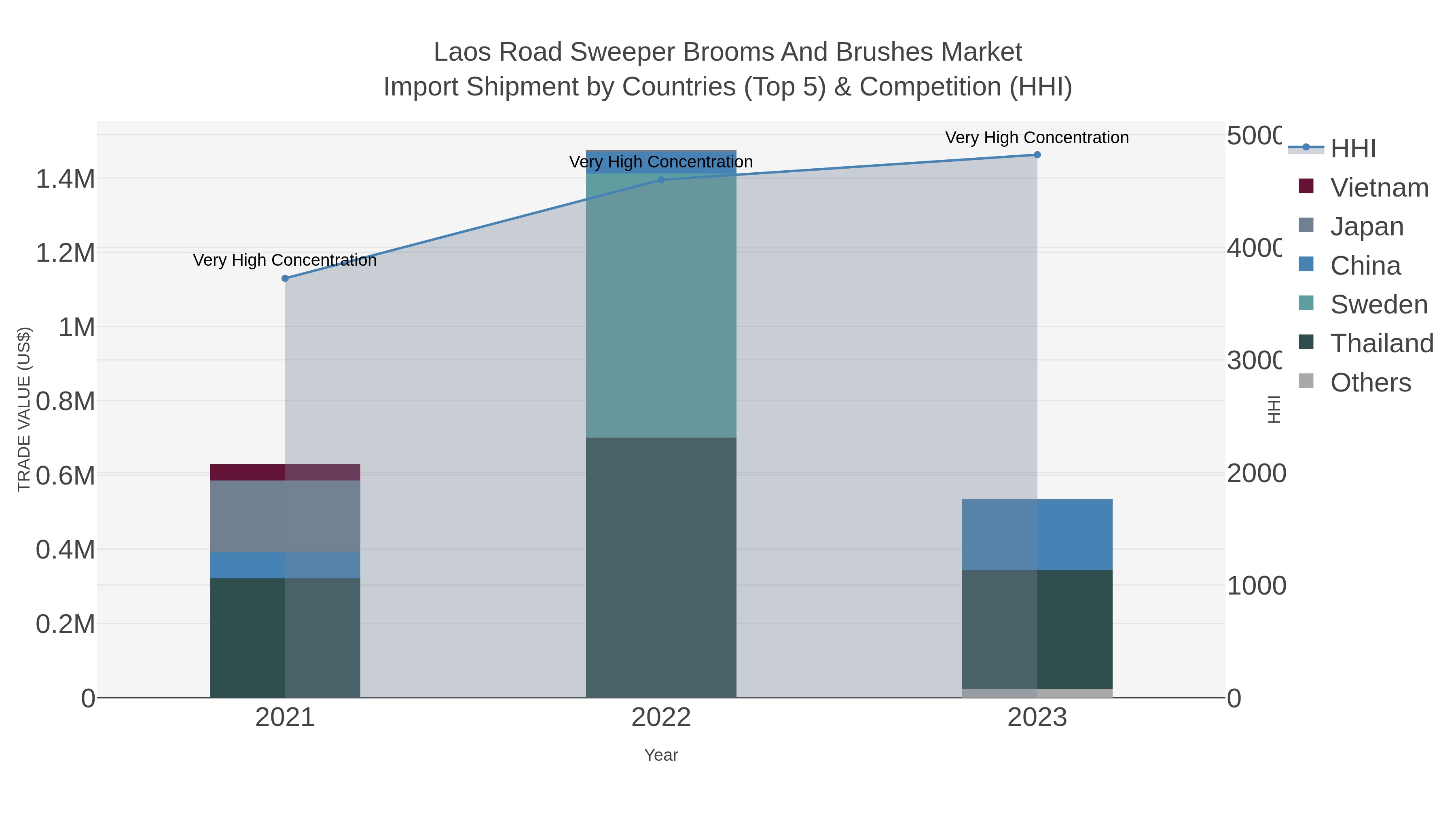Click the Sweden bar segment in 2022
The width and height of the screenshot is (1456, 819).
tap(661, 305)
